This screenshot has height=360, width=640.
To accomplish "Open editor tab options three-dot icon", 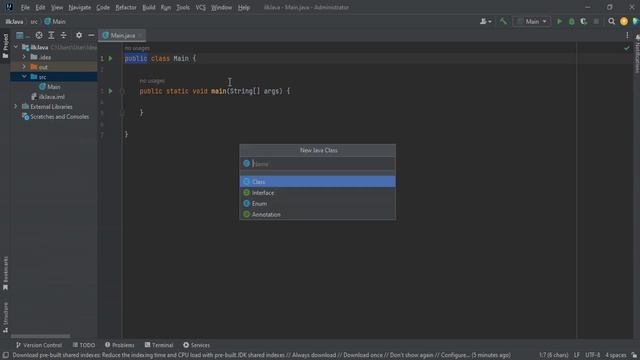I will 627,36.
